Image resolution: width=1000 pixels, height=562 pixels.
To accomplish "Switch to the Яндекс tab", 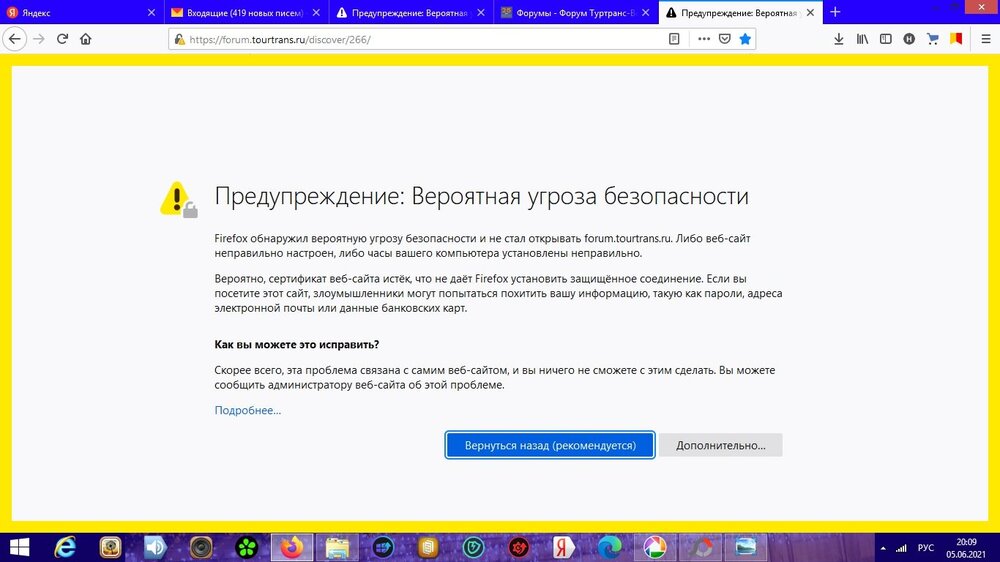I will [x=75, y=12].
